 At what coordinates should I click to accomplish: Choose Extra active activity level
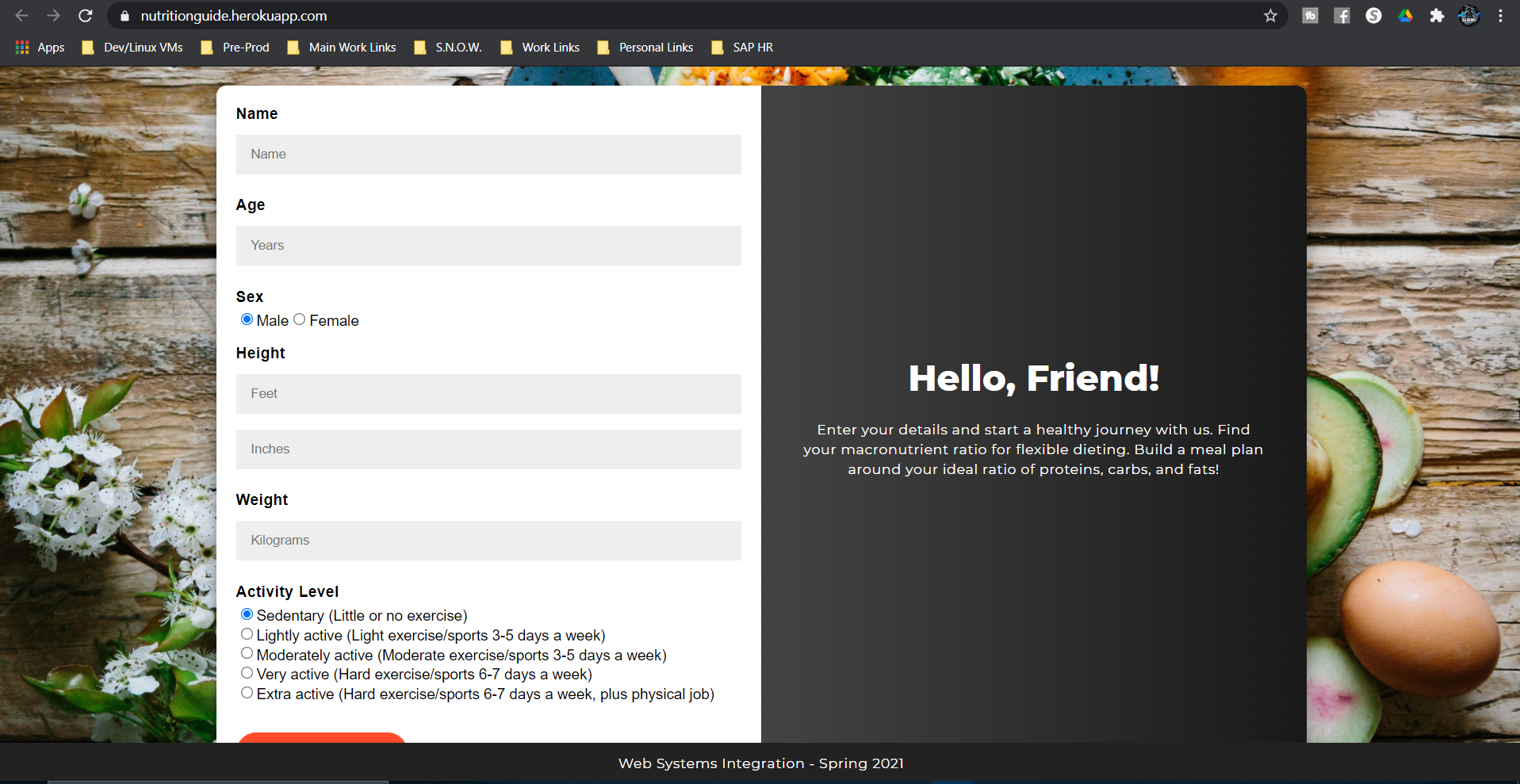point(247,693)
